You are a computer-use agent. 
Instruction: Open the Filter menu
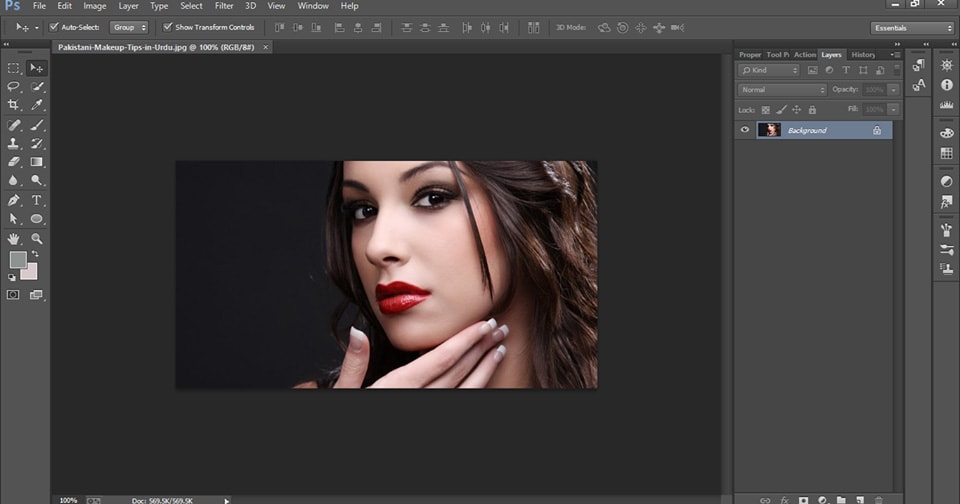(224, 6)
